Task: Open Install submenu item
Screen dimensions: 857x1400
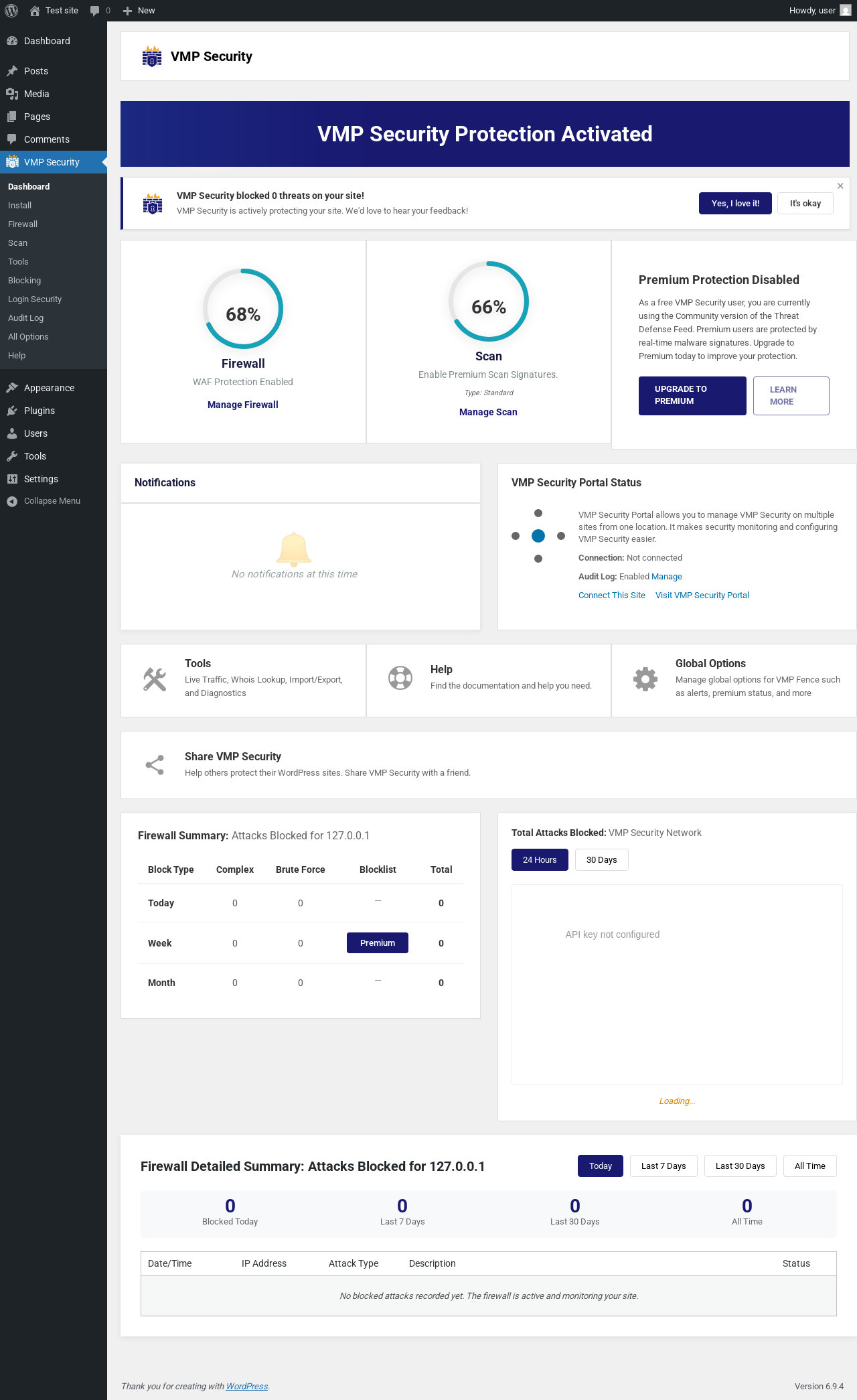Action: click(20, 206)
